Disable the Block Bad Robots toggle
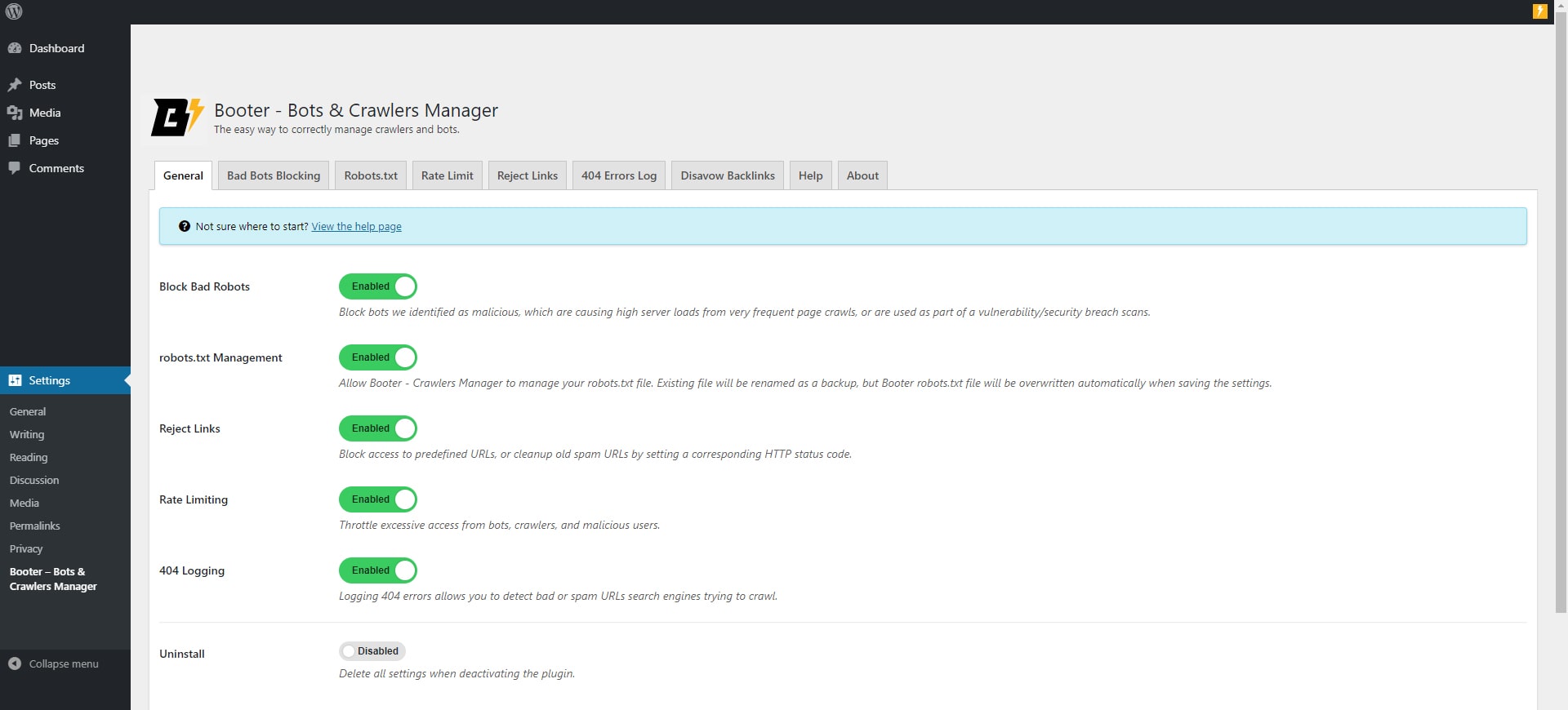 (378, 286)
